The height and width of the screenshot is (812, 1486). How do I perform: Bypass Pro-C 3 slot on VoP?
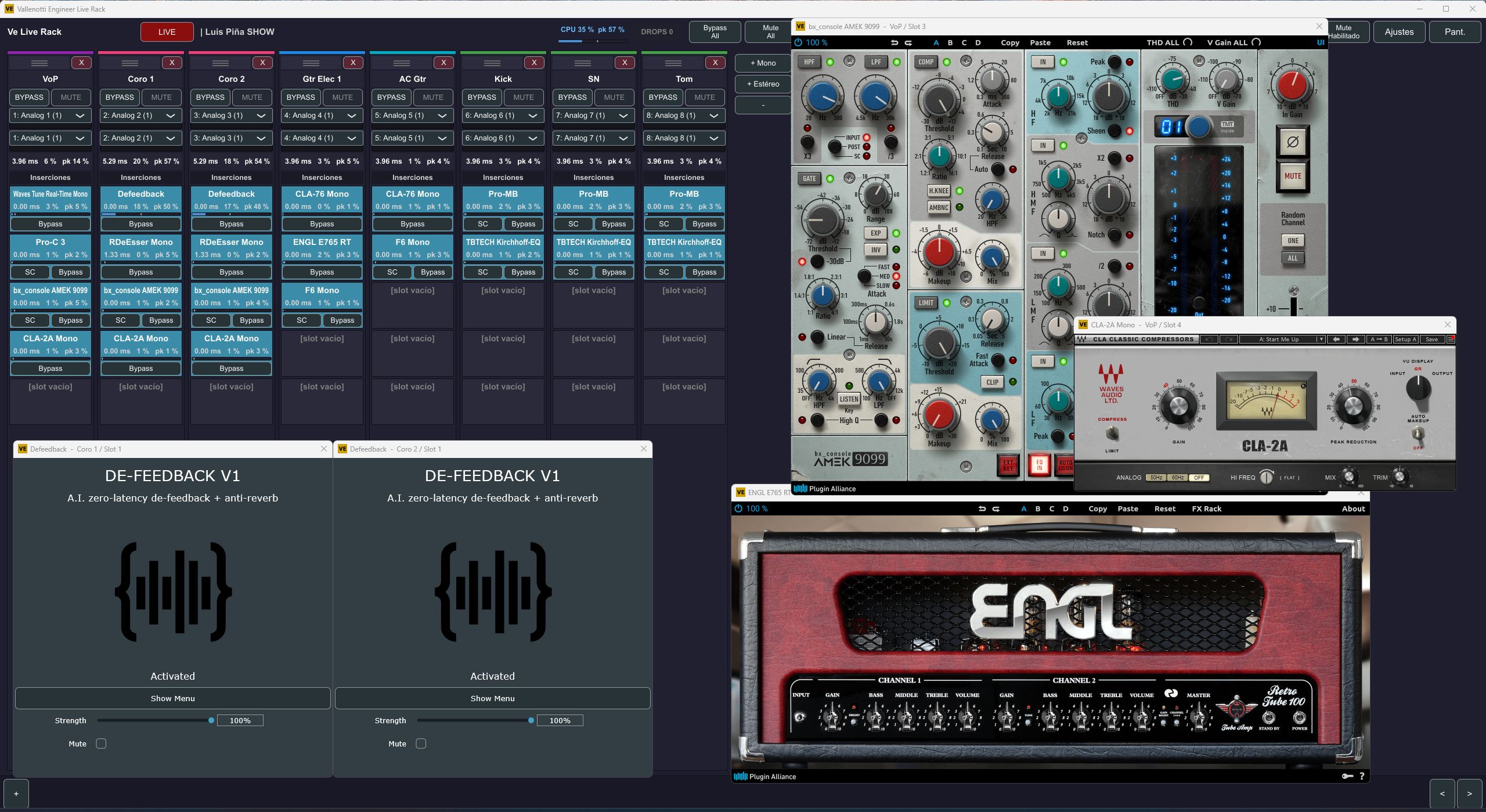(71, 272)
